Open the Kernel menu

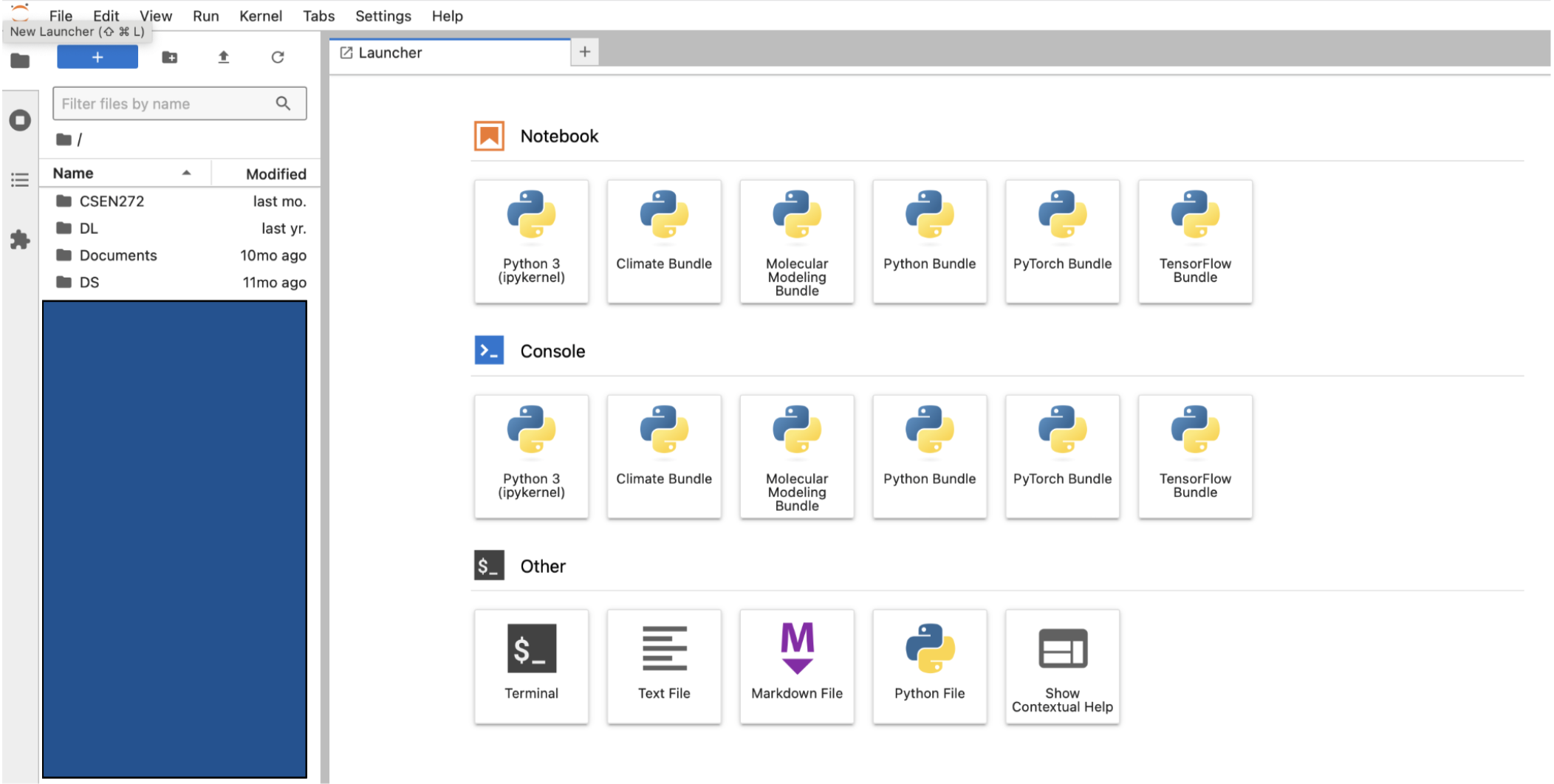coord(260,16)
